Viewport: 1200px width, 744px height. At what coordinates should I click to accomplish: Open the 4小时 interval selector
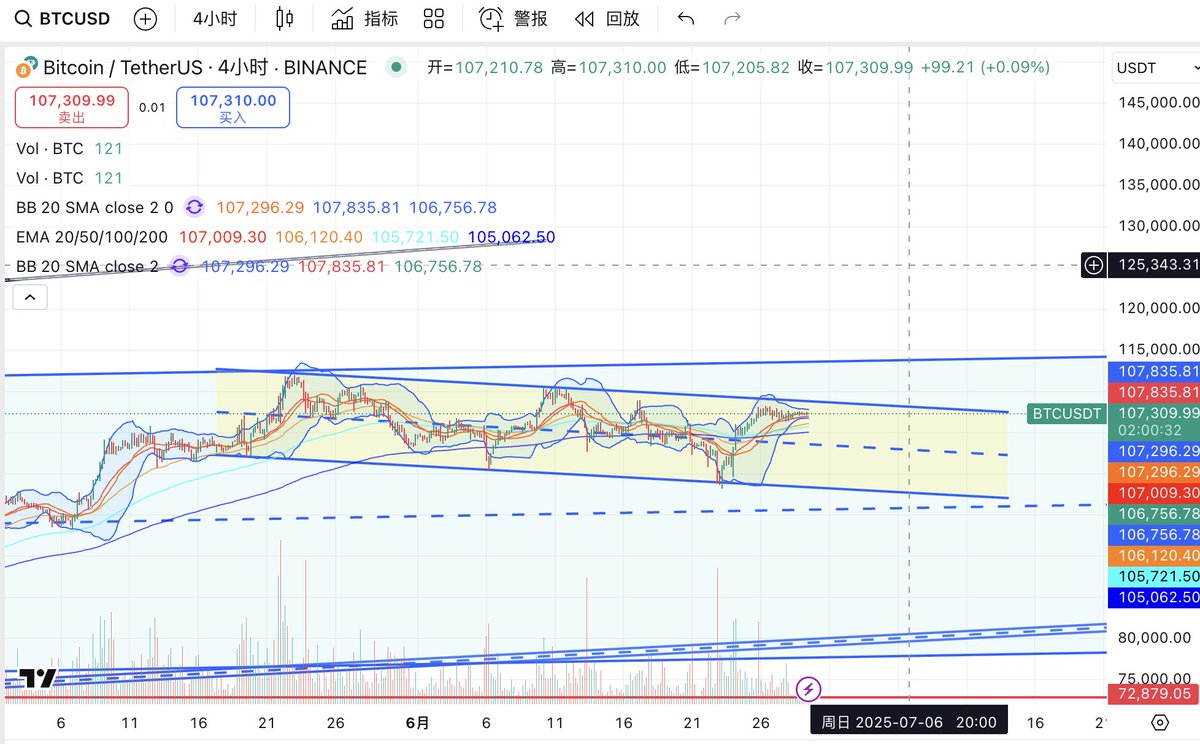click(213, 18)
